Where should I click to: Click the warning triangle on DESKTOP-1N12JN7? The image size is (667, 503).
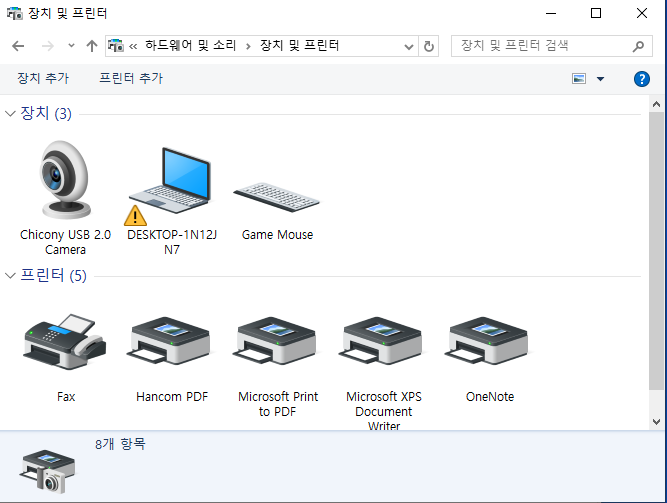pyautogui.click(x=135, y=216)
